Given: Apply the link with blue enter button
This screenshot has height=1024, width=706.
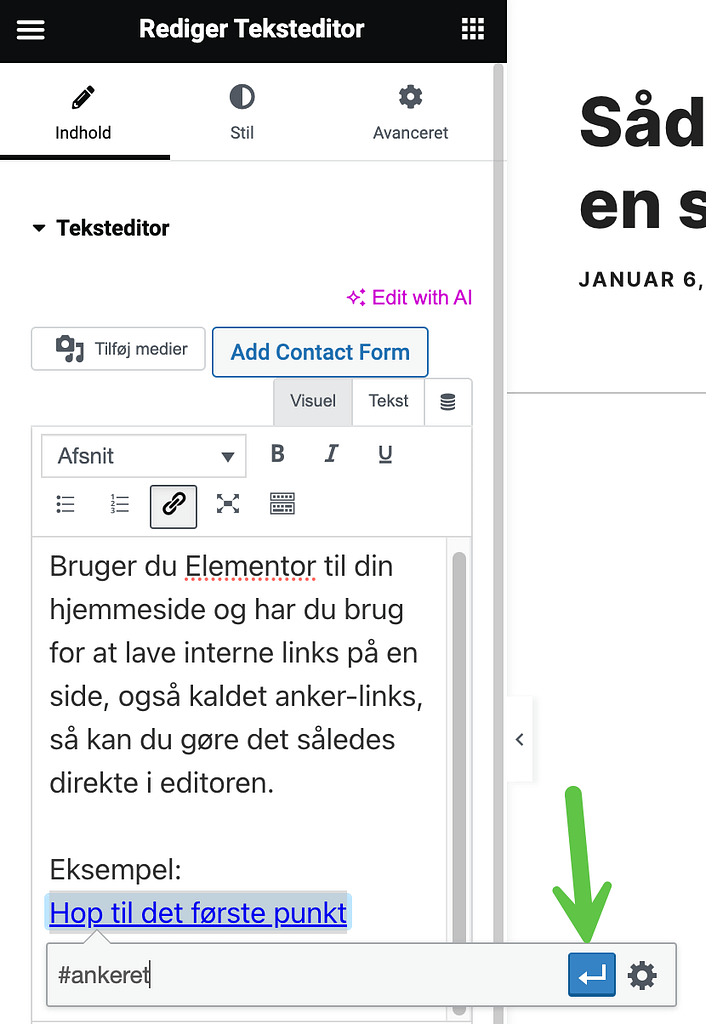Looking at the screenshot, I should point(592,975).
